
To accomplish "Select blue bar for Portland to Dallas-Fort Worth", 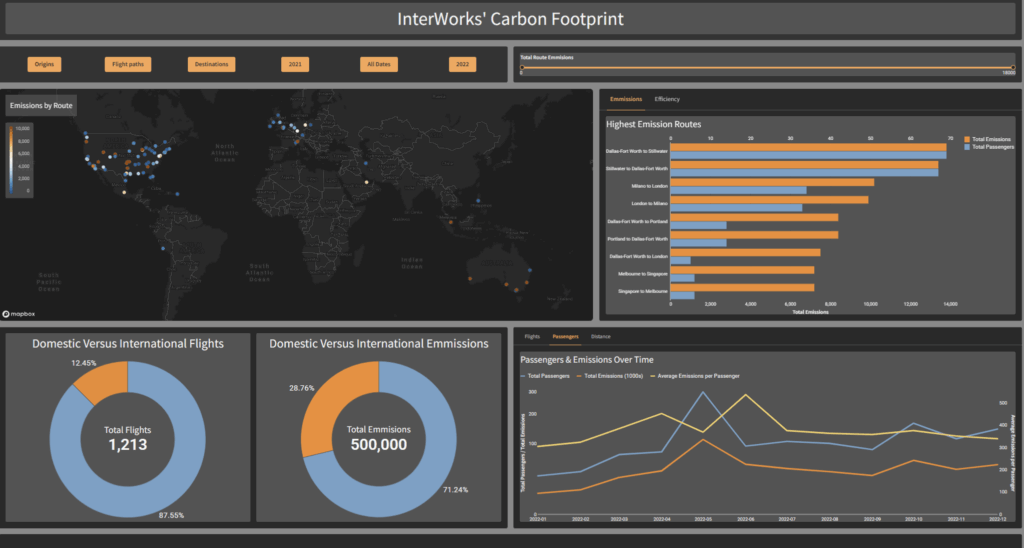I will [698, 243].
